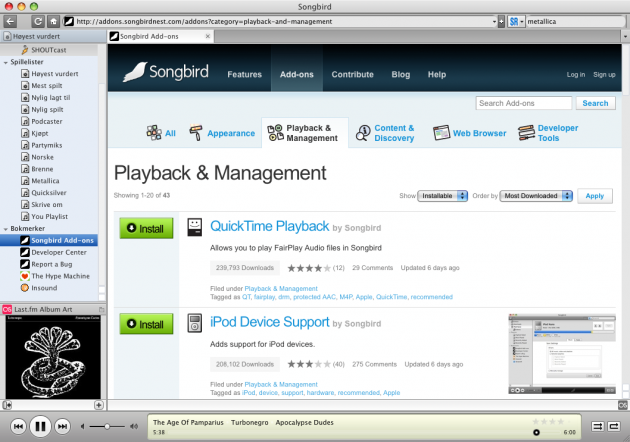Click the Developer Tools category icon
Image resolution: width=630 pixels, height=442 pixels.
pos(526,133)
